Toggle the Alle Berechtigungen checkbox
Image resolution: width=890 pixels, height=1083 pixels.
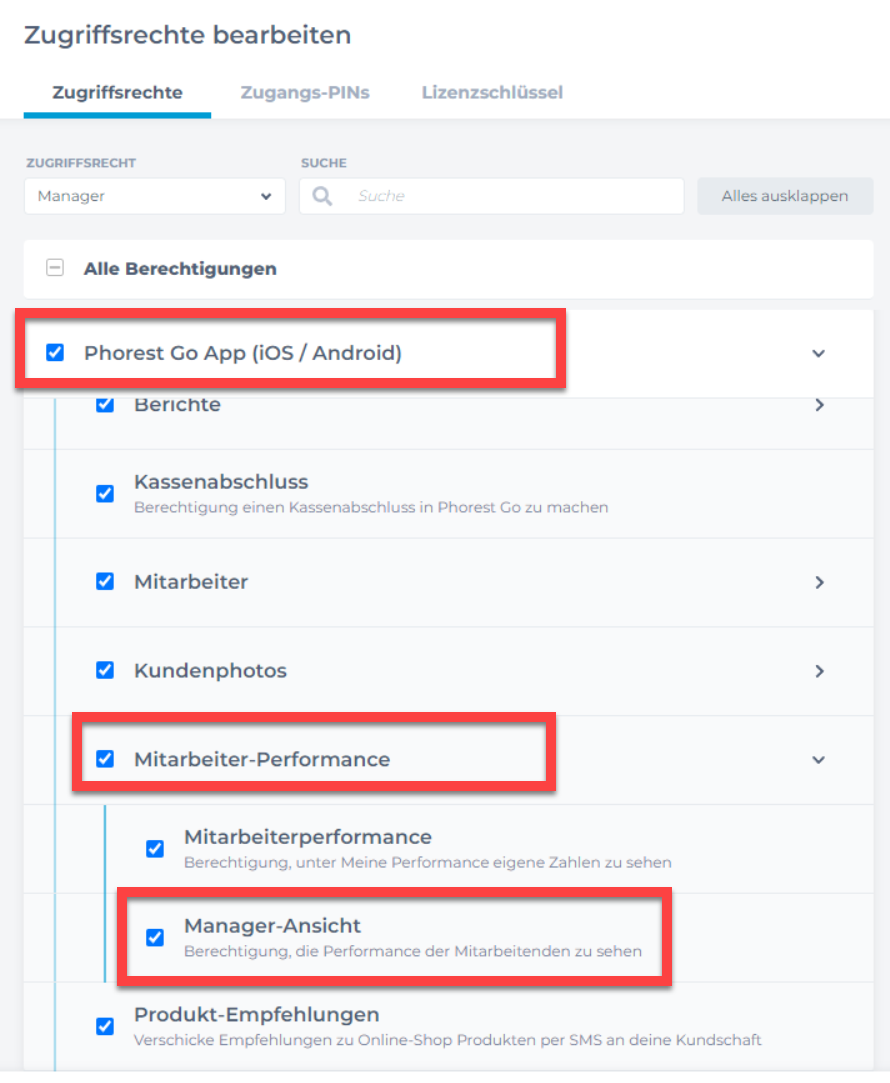click(55, 268)
